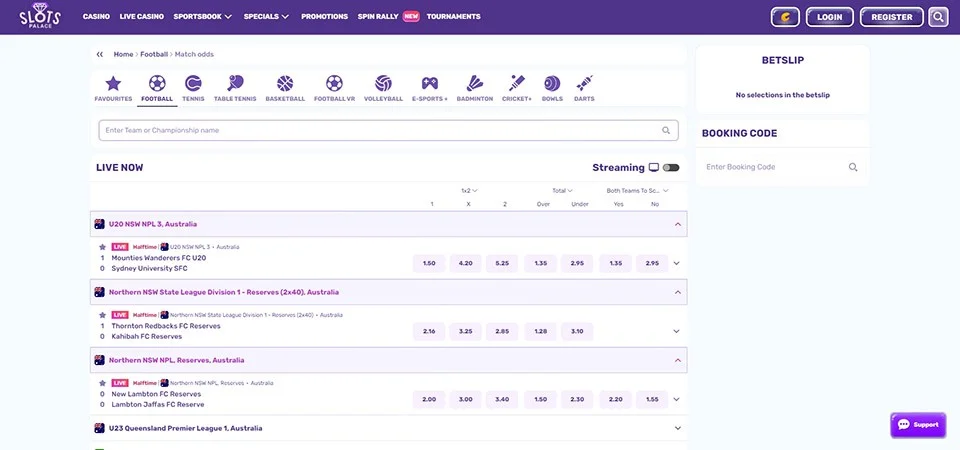Select the E-Sports gamepad icon
The height and width of the screenshot is (450, 960).
pyautogui.click(x=429, y=83)
